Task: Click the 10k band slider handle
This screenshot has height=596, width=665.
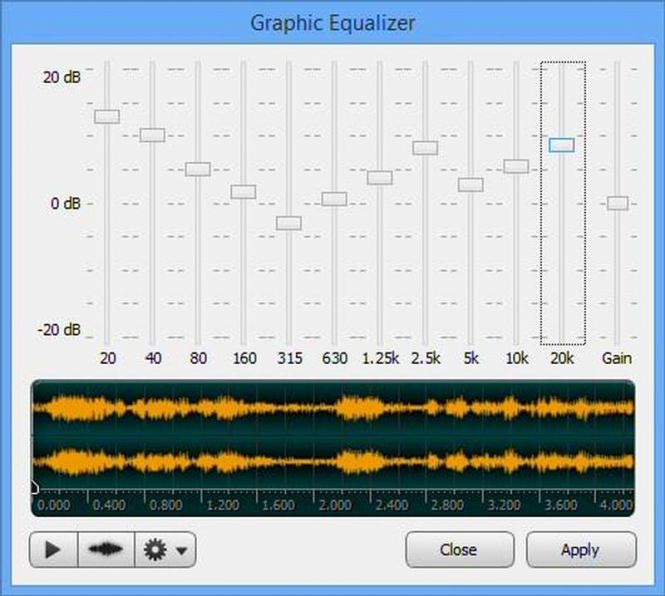Action: (x=516, y=166)
